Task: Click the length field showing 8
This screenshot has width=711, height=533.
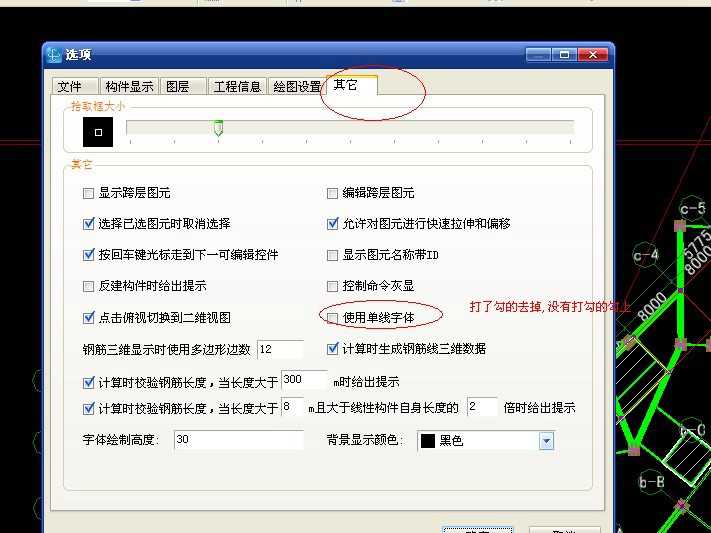Action: 292,407
